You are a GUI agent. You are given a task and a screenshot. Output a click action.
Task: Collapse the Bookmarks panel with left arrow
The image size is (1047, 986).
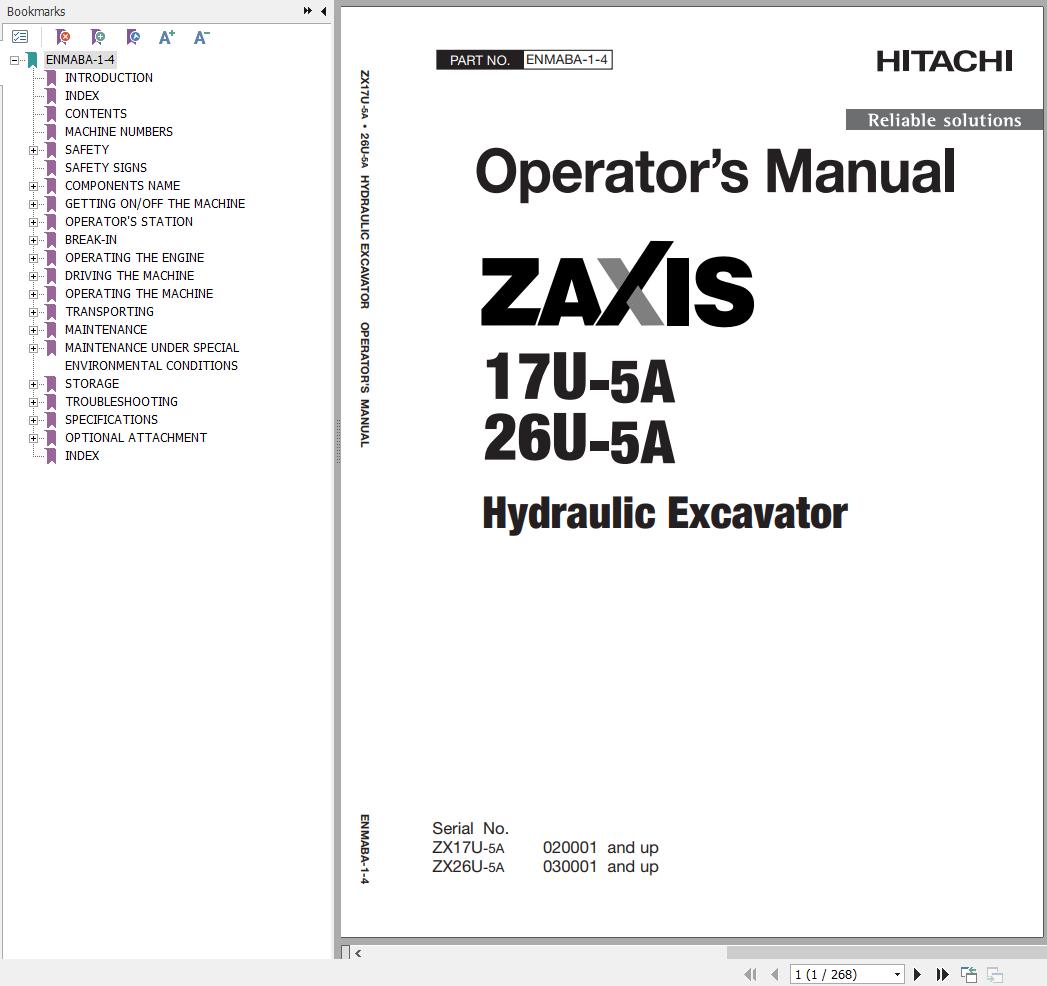click(324, 11)
